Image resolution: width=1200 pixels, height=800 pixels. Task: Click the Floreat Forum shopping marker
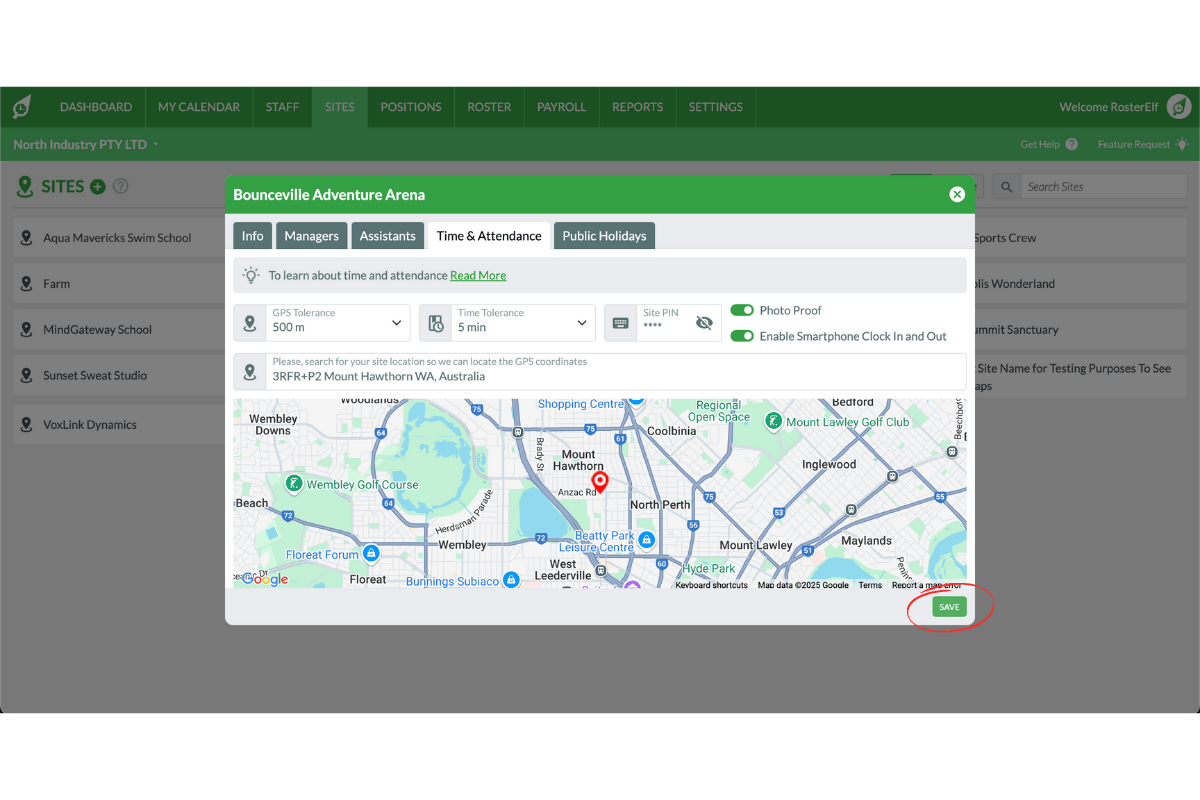coord(371,553)
